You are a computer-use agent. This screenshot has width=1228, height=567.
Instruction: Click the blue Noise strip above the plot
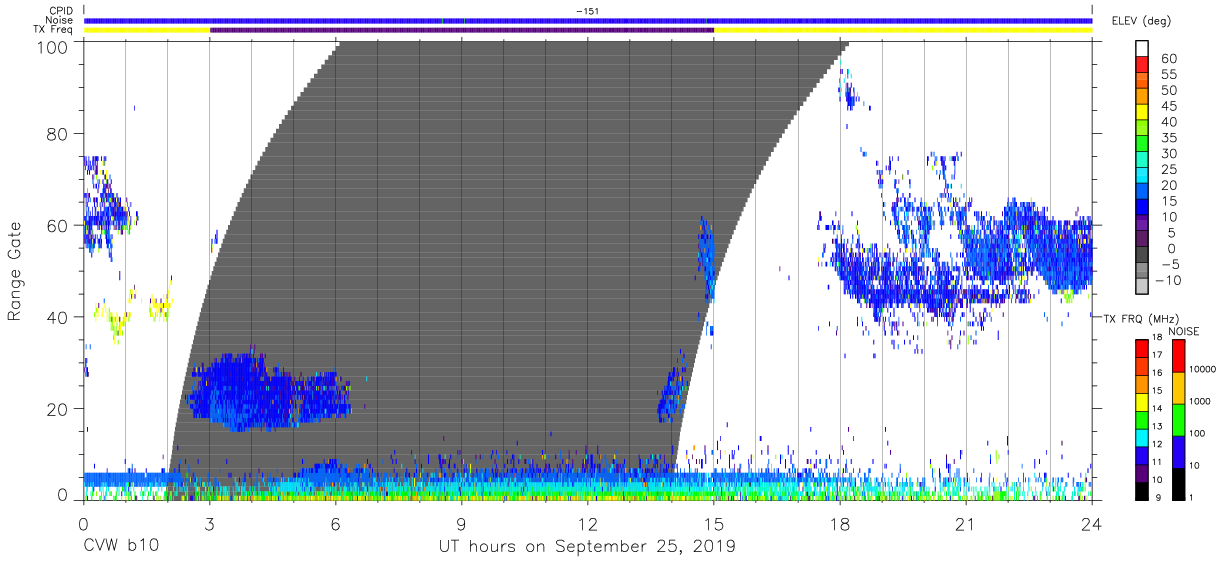click(x=588, y=20)
